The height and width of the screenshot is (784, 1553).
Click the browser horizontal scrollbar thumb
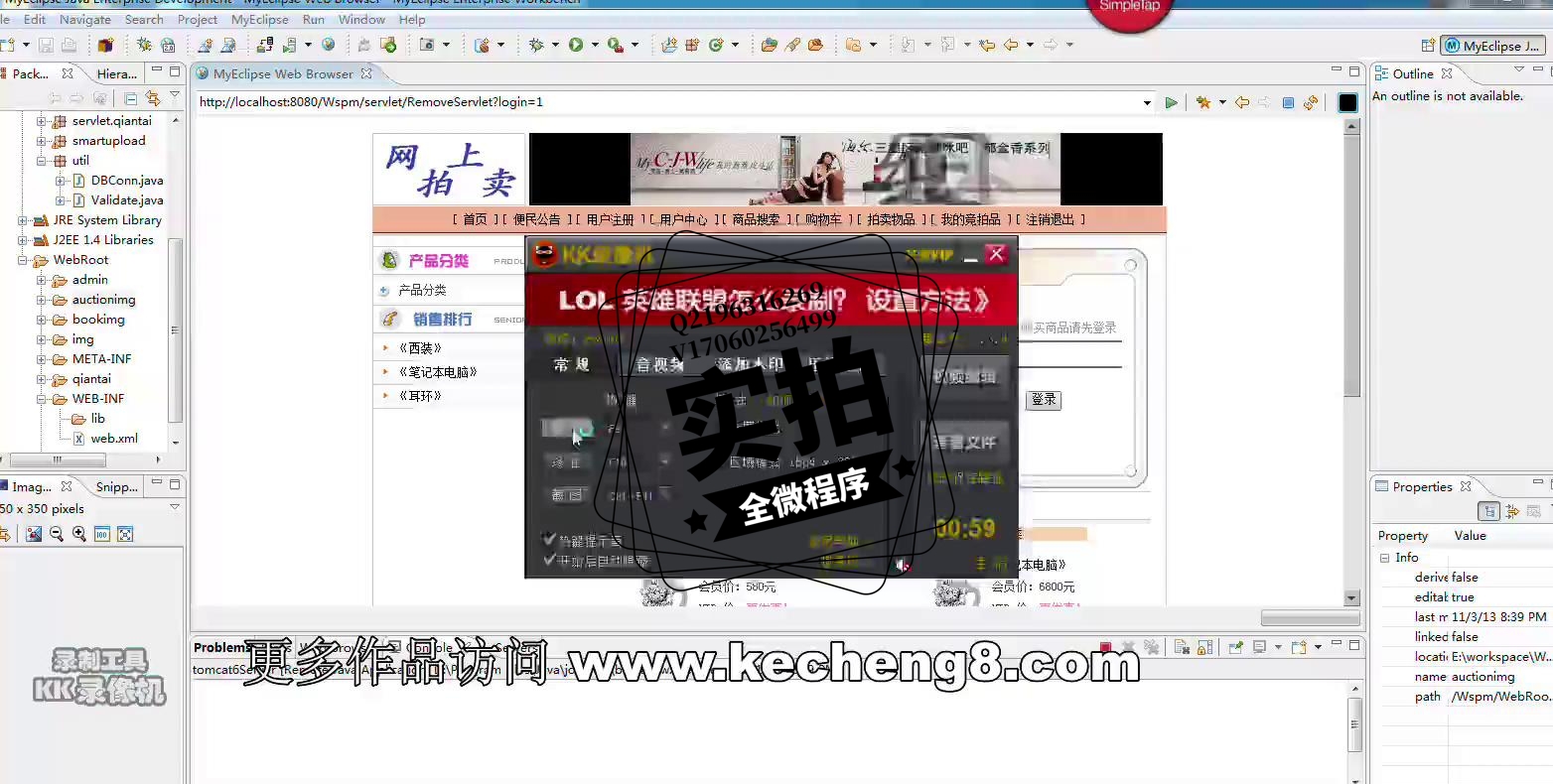(x=1310, y=618)
